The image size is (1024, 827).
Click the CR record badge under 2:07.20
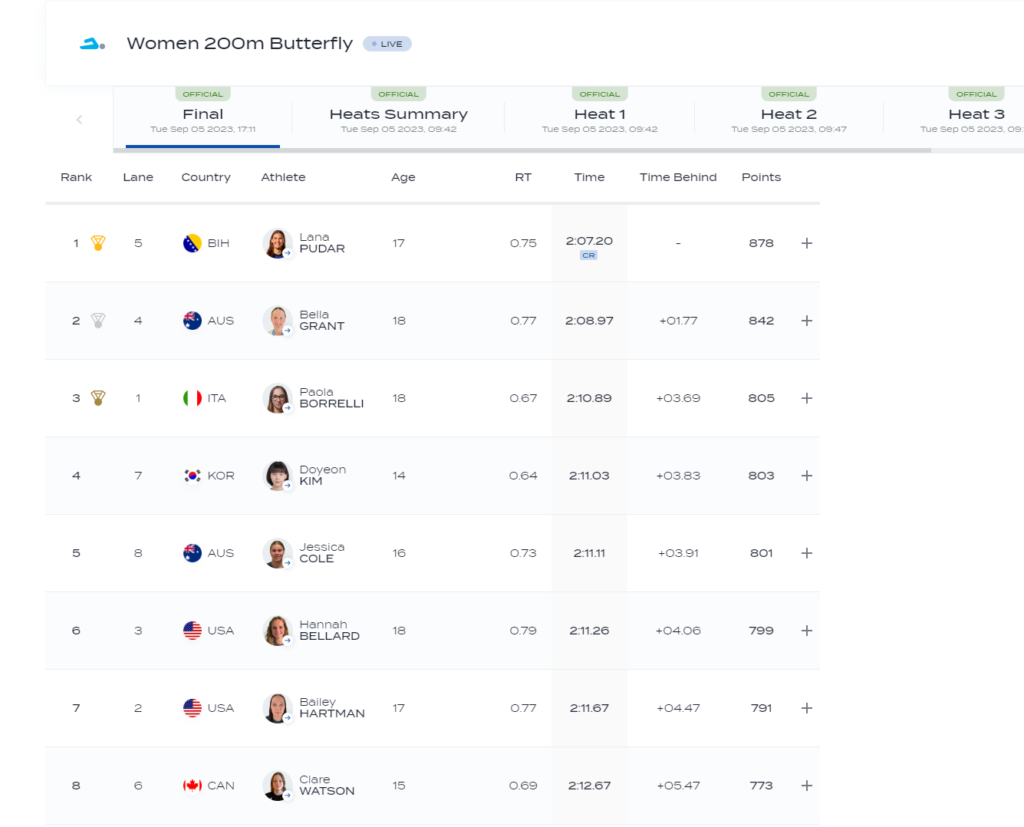(x=589, y=255)
